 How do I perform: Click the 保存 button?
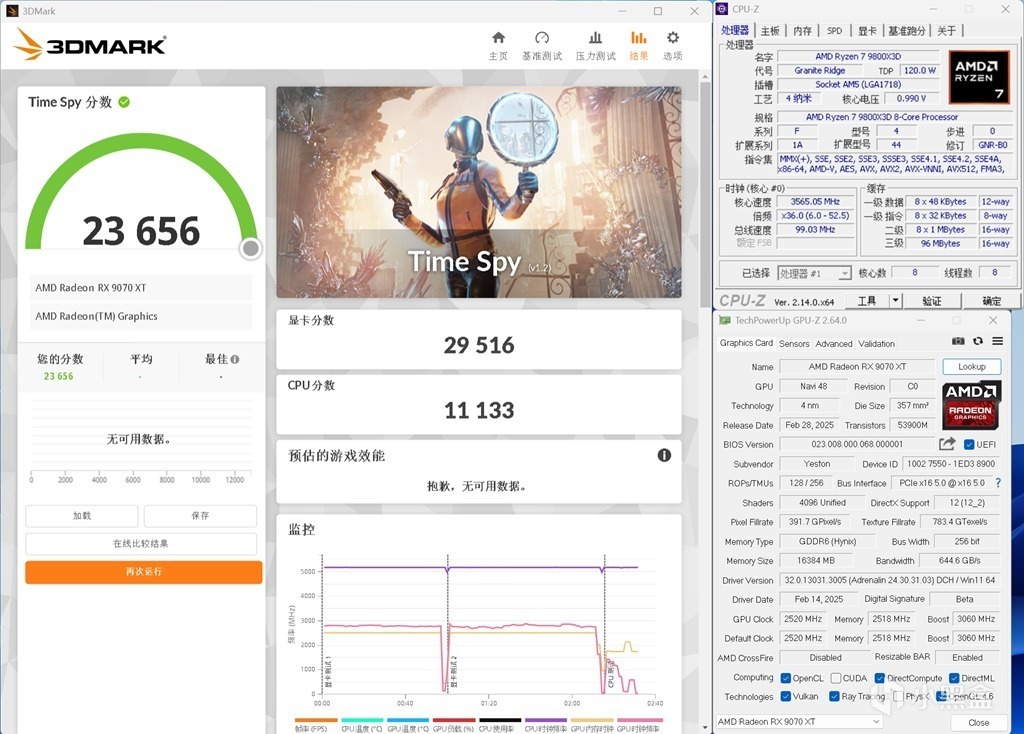(x=200, y=516)
